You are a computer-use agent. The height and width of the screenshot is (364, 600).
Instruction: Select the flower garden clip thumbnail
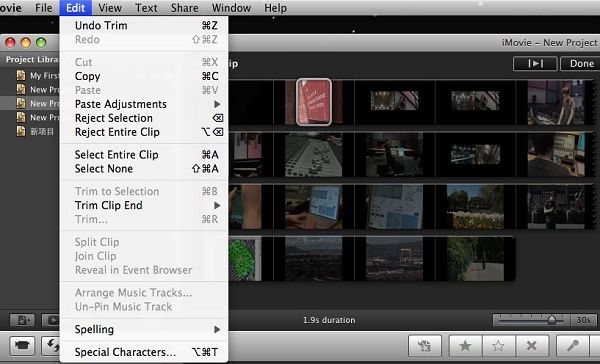[x=475, y=207]
